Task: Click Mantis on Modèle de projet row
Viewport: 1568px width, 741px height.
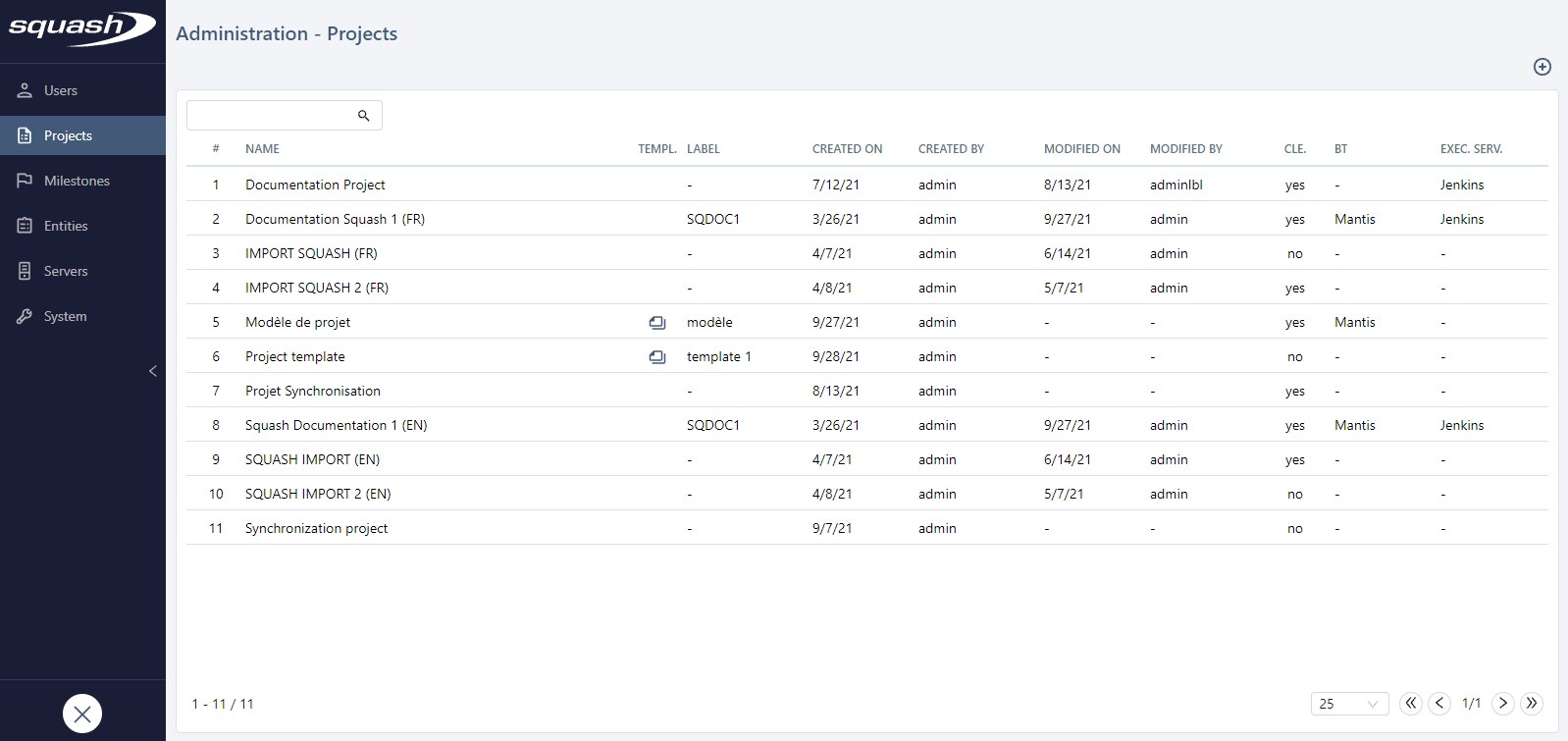Action: pos(1355,322)
